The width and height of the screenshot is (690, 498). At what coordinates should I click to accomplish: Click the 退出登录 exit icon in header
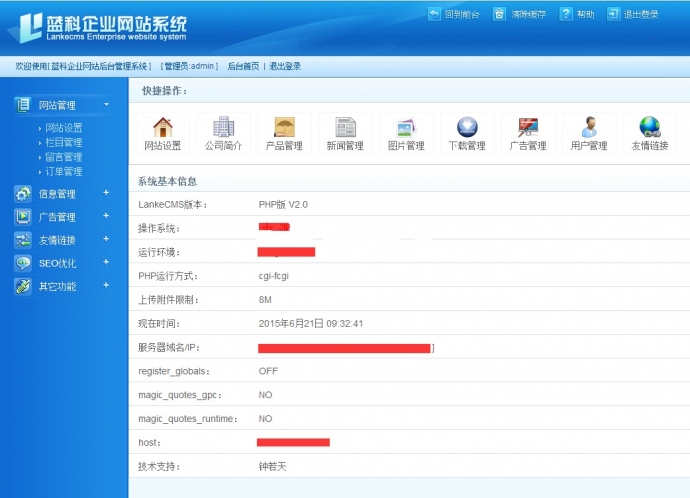(x=613, y=14)
